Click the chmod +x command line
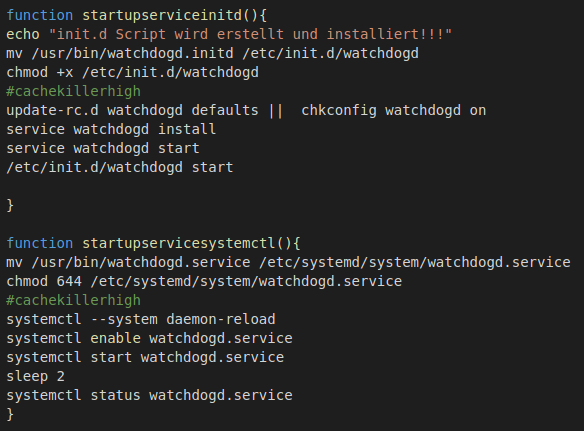584x431 pixels. 133,72
